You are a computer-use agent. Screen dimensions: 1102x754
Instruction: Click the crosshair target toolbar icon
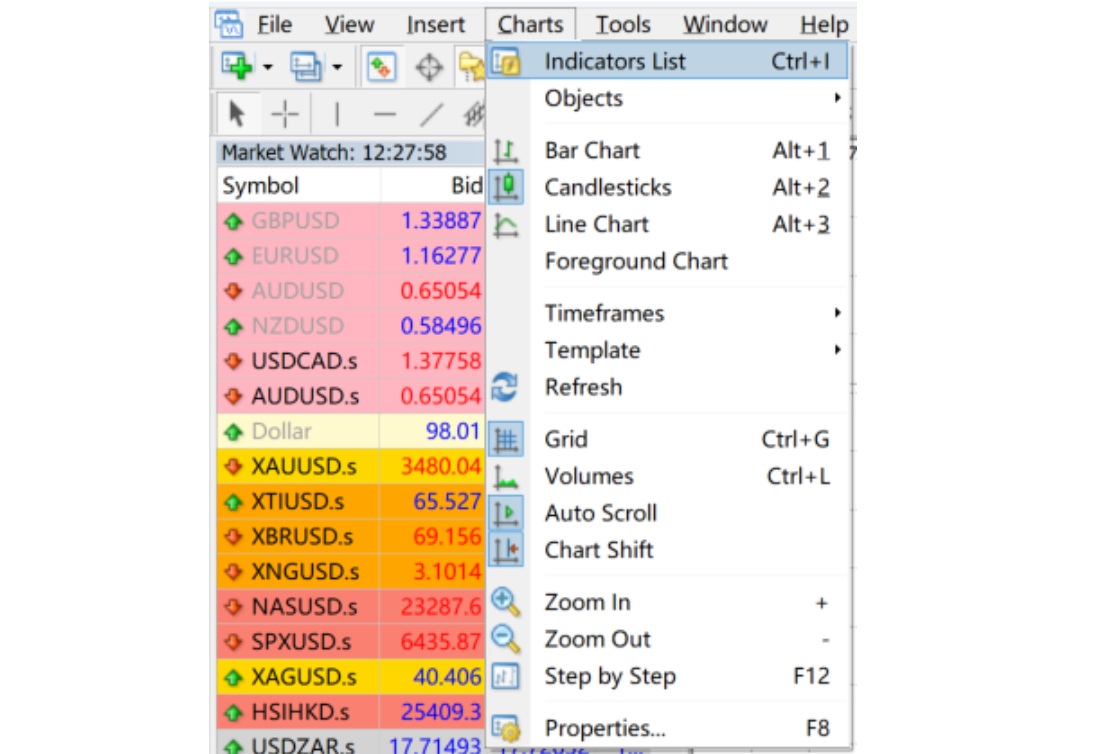(429, 67)
